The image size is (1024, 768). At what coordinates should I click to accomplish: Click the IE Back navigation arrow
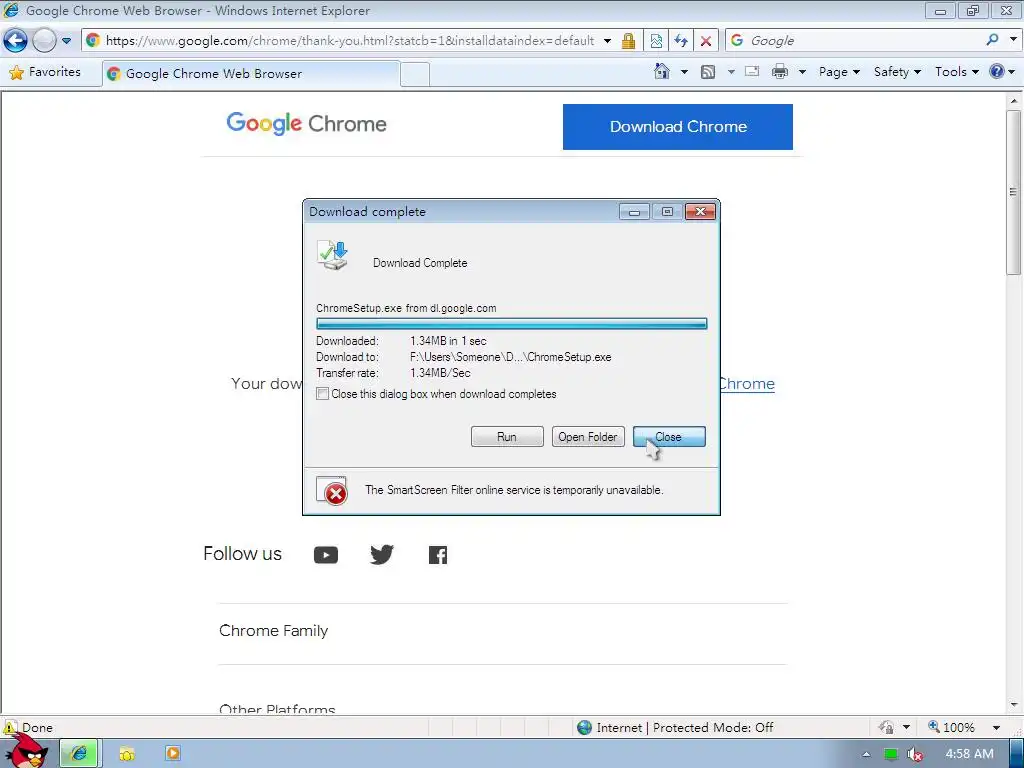point(16,40)
